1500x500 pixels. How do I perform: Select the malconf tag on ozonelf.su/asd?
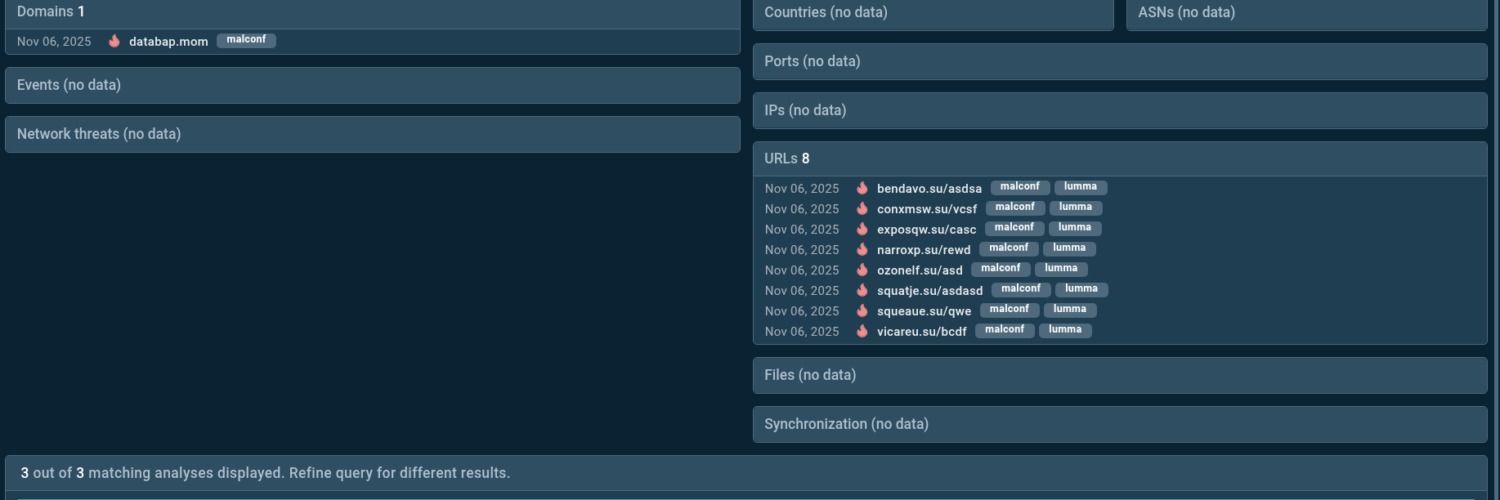[x=1000, y=269]
